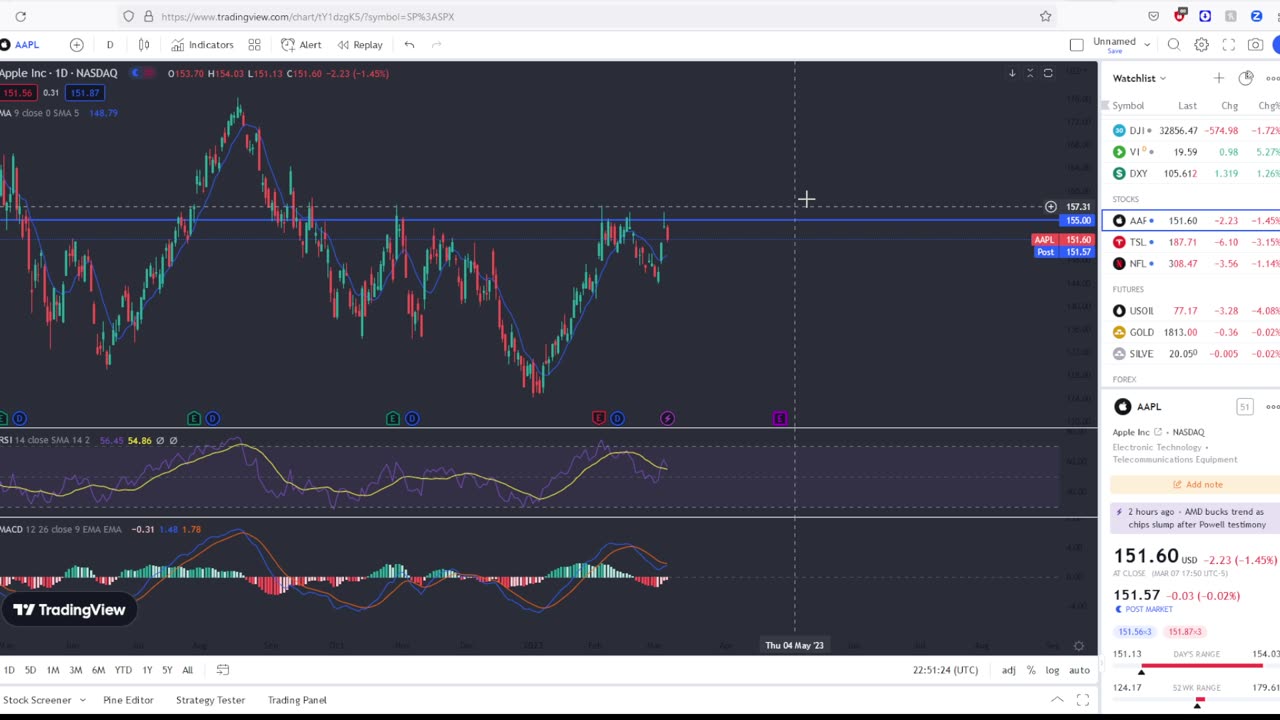Toggle auto scale
The width and height of the screenshot is (1280, 720).
[1079, 670]
